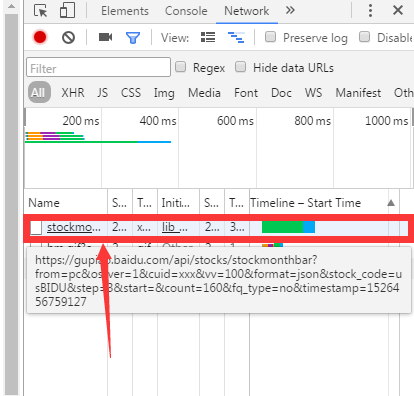
Task: Click the page vertical scrollbar track
Action: click(12, 204)
